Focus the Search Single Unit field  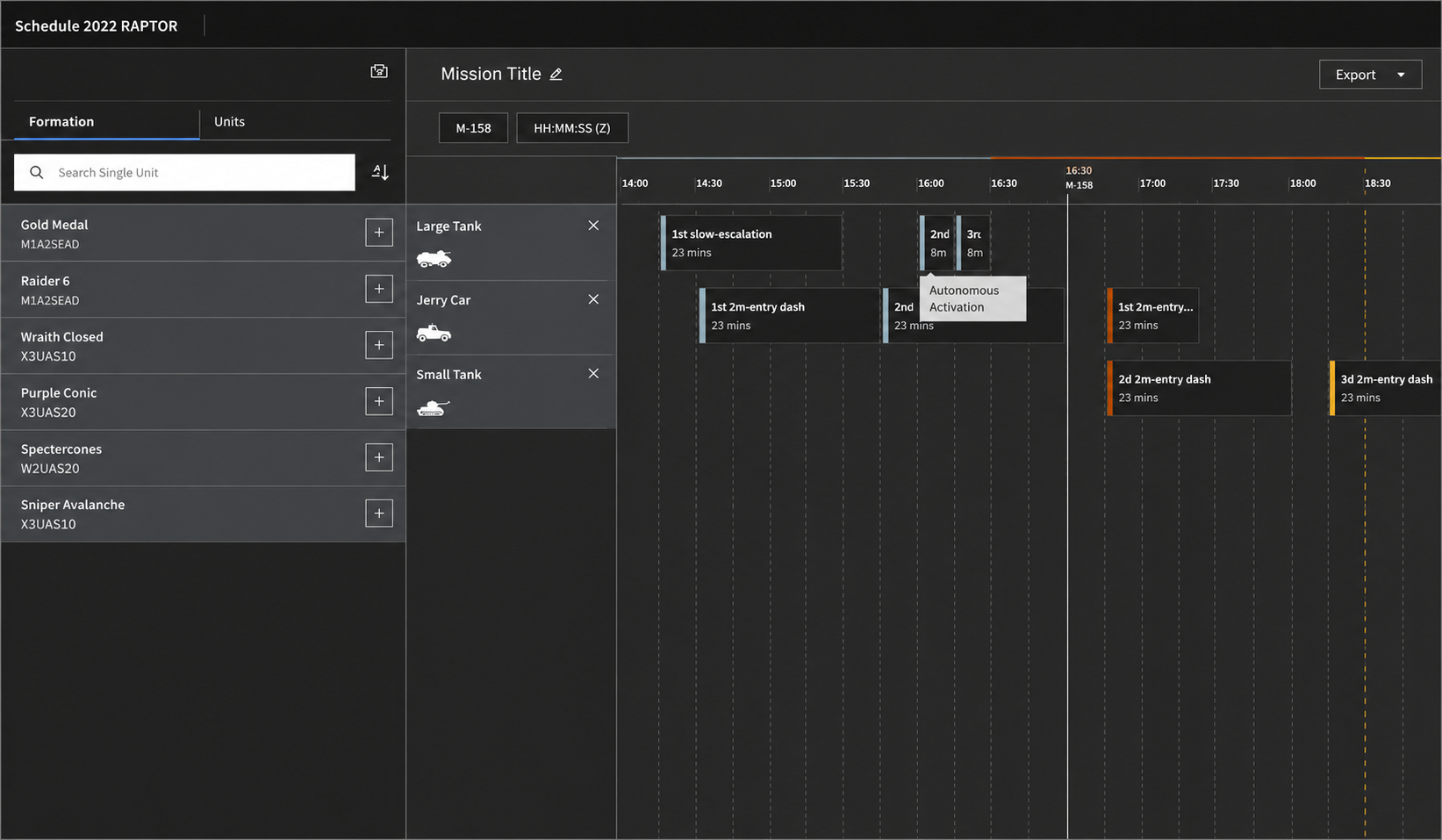point(184,173)
